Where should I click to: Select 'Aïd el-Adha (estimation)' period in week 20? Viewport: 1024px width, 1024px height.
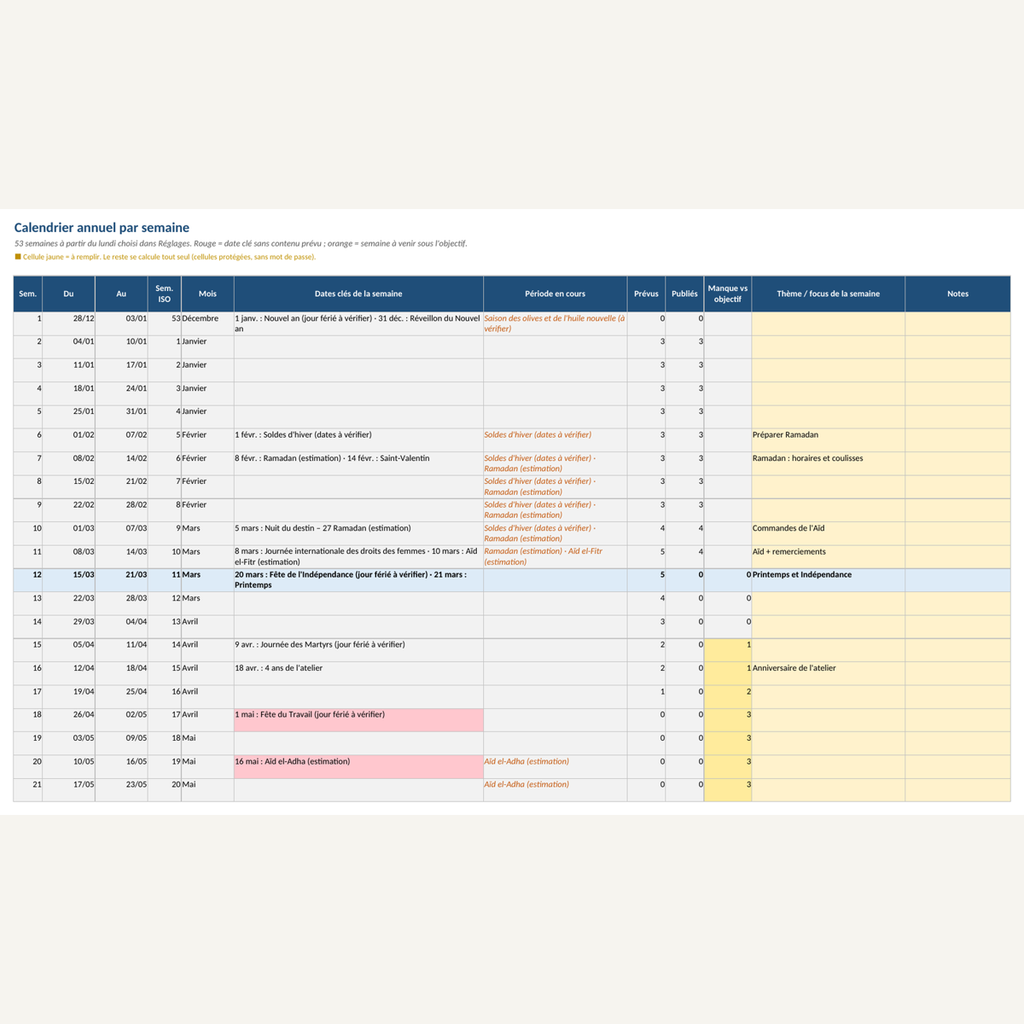pos(555,767)
